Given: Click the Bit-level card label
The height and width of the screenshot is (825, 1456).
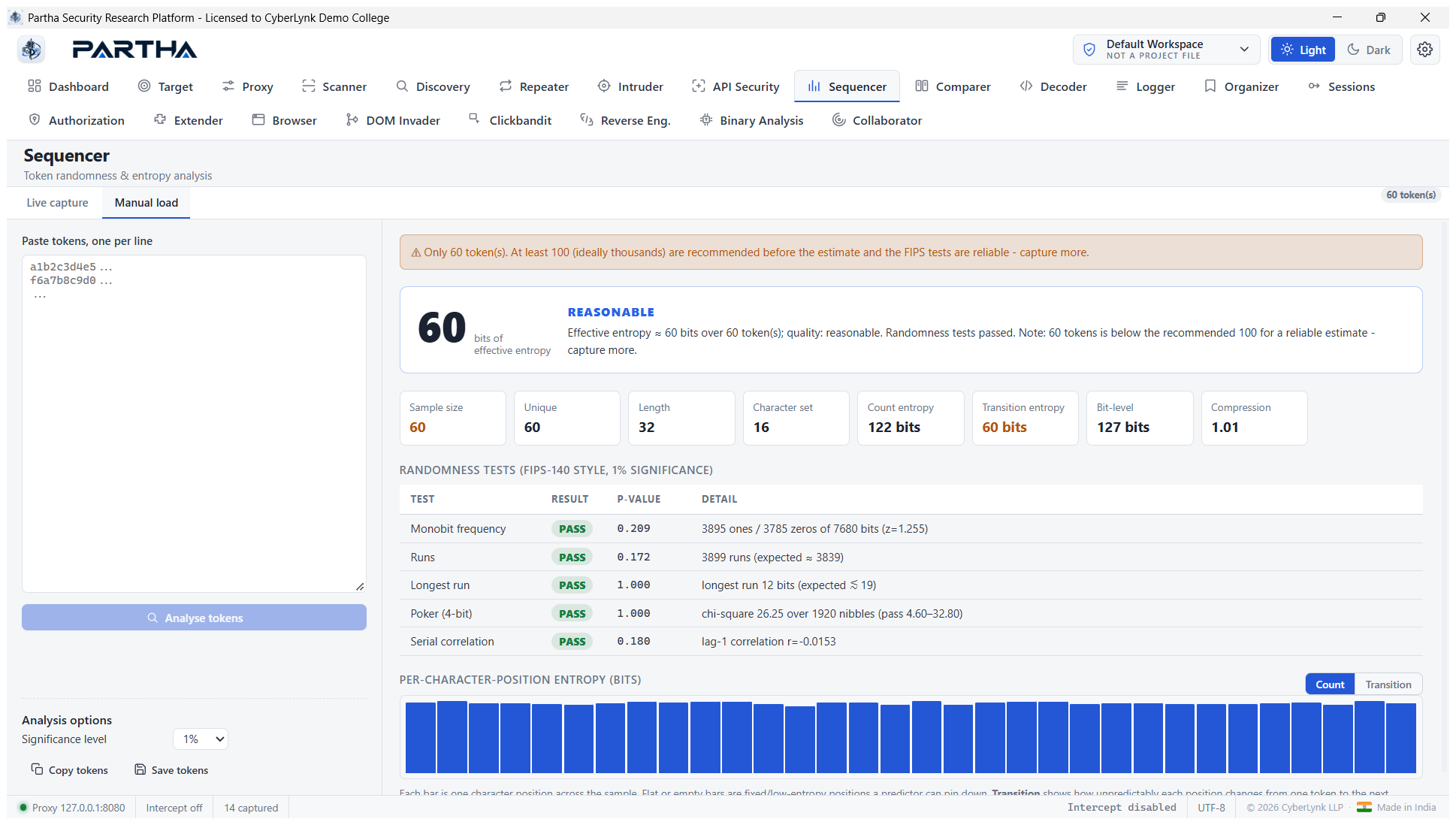Looking at the screenshot, I should 1115,407.
